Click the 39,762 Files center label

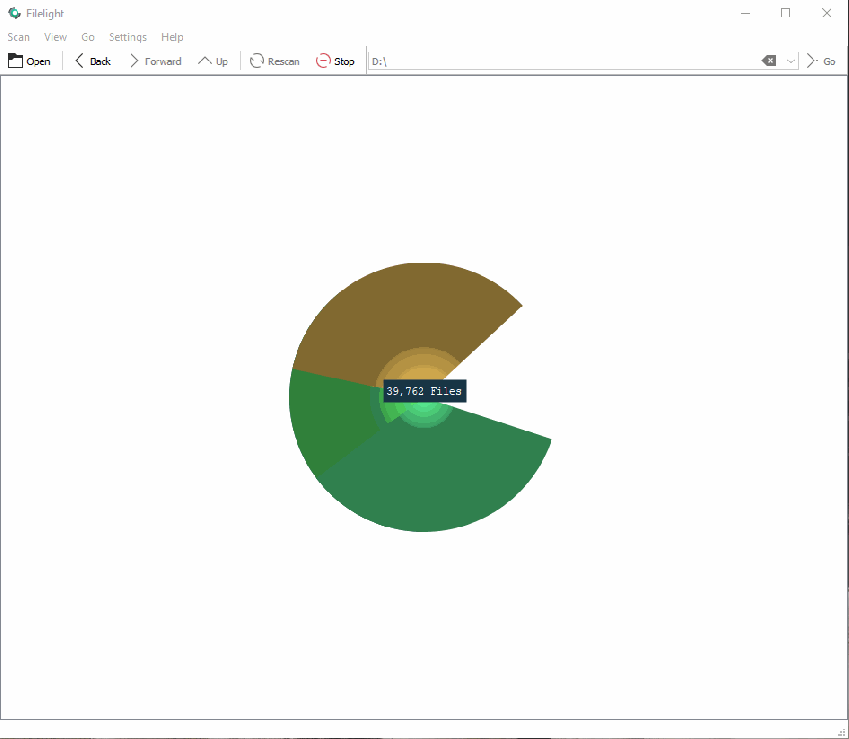(424, 391)
